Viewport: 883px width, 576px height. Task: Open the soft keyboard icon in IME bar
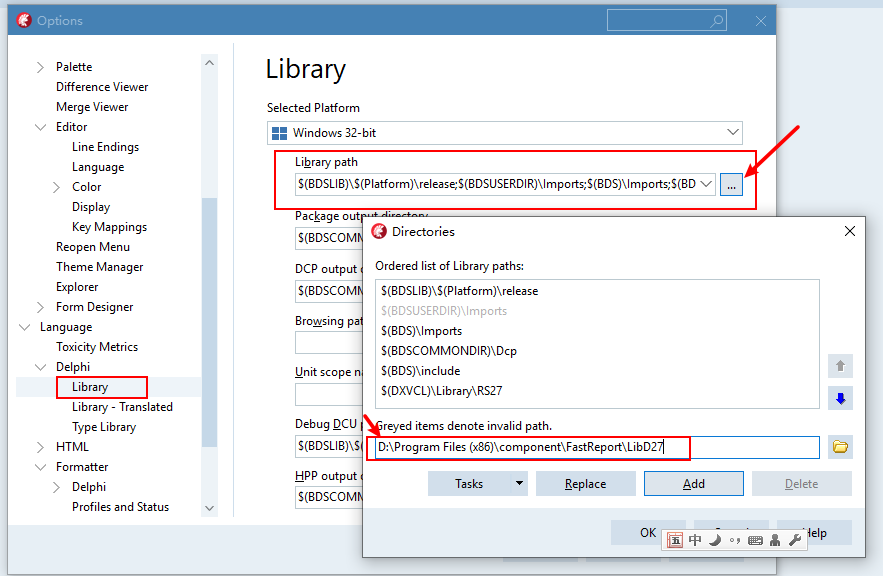click(756, 540)
